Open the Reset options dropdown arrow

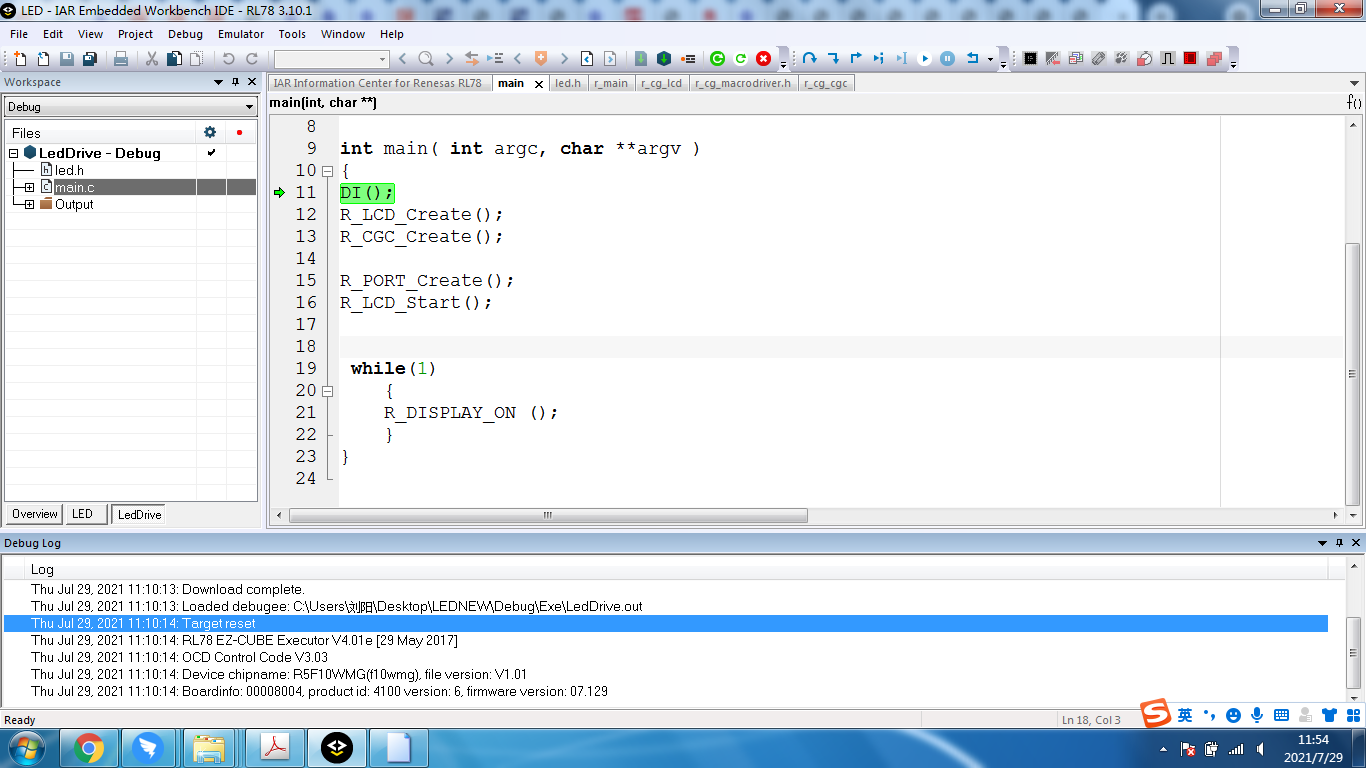click(x=990, y=59)
